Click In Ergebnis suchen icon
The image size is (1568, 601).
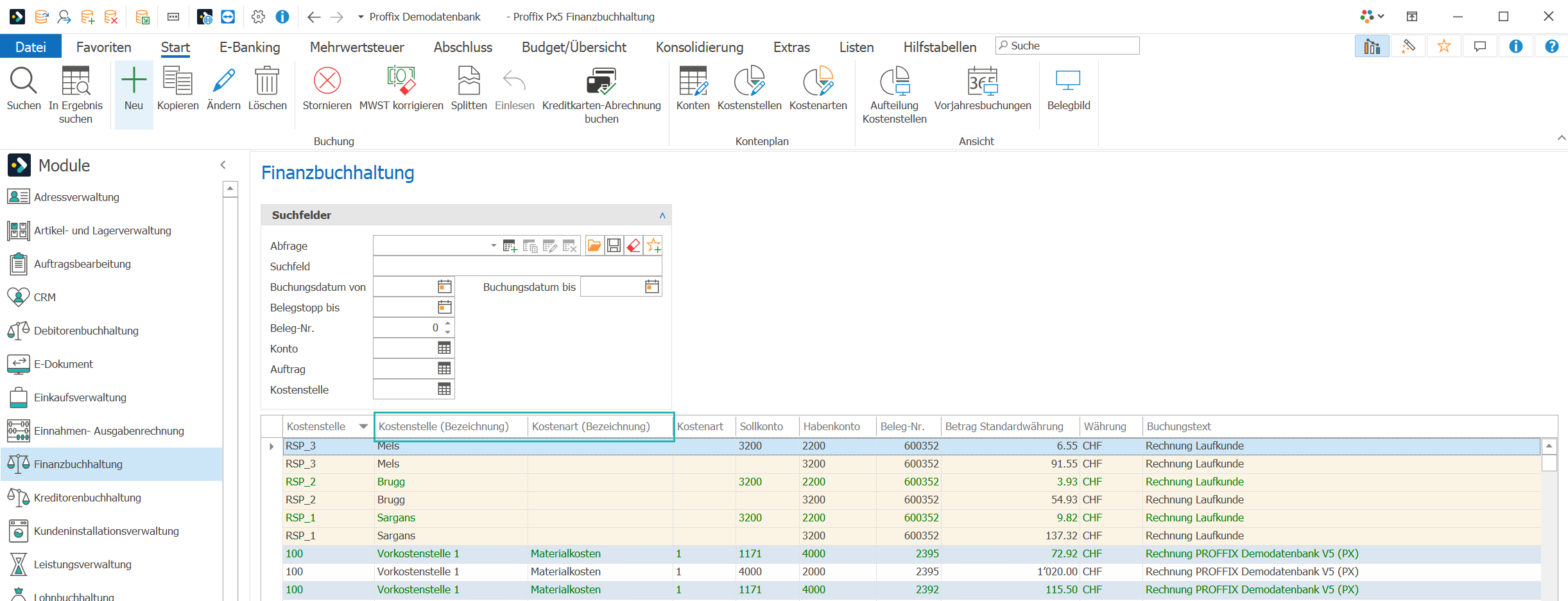[76, 81]
